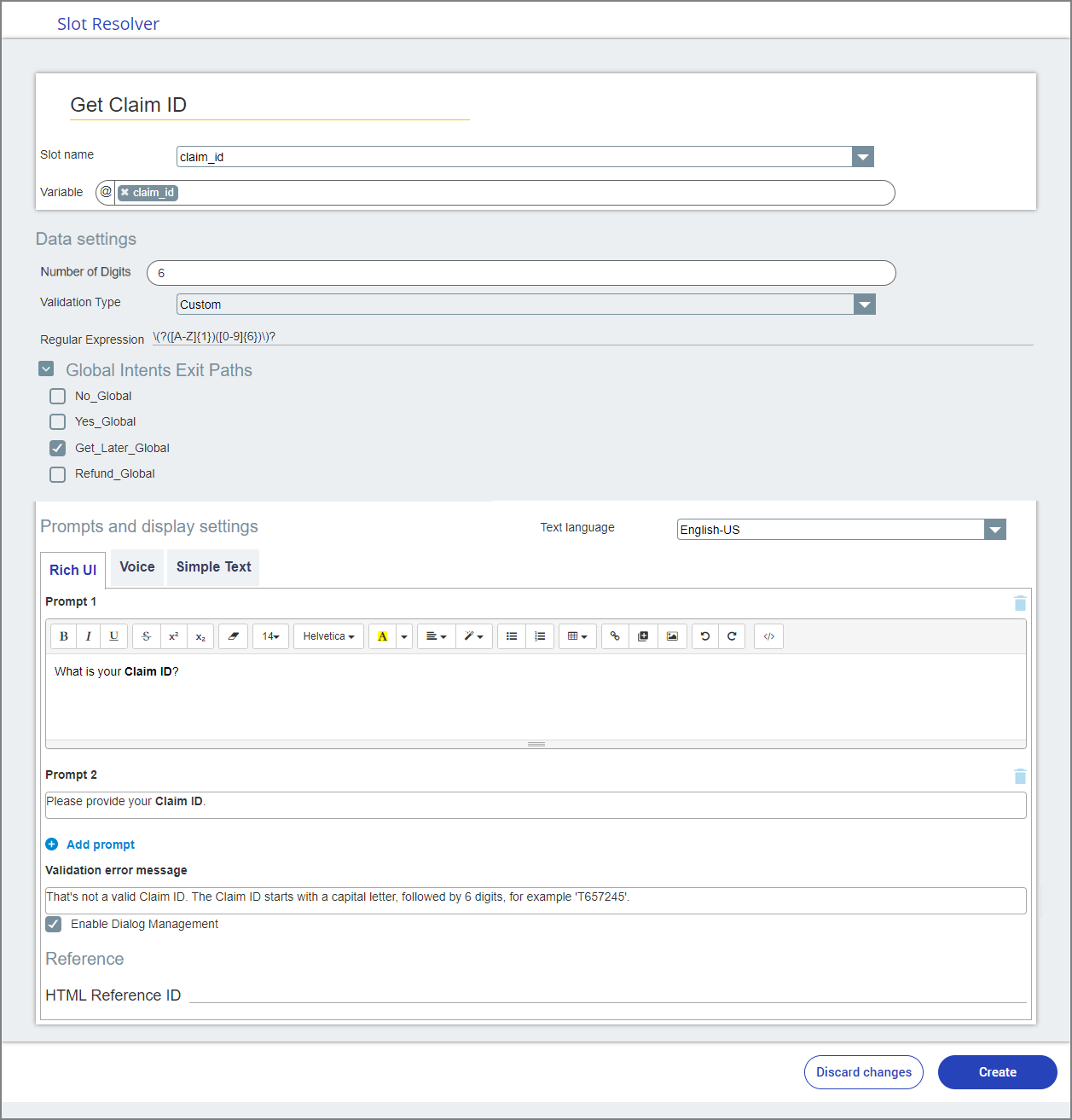Image resolution: width=1072 pixels, height=1120 pixels.
Task: Click the video insert icon
Action: pyautogui.click(x=644, y=636)
